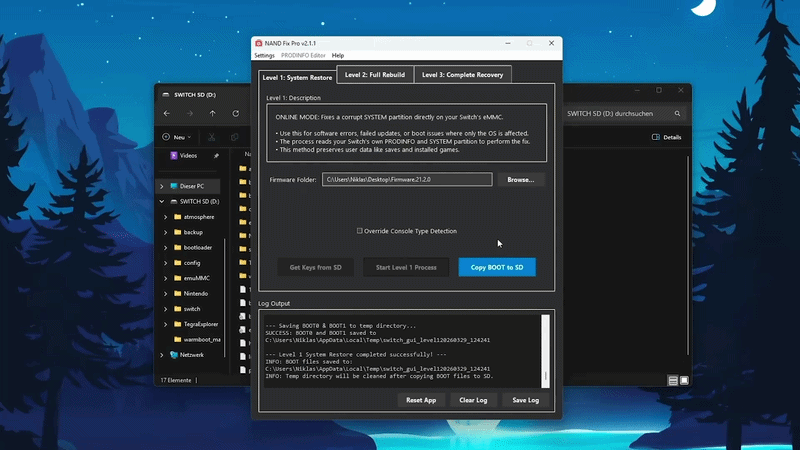Expand Netzwerk tree node
Viewport: 800px width, 450px height.
[162, 355]
